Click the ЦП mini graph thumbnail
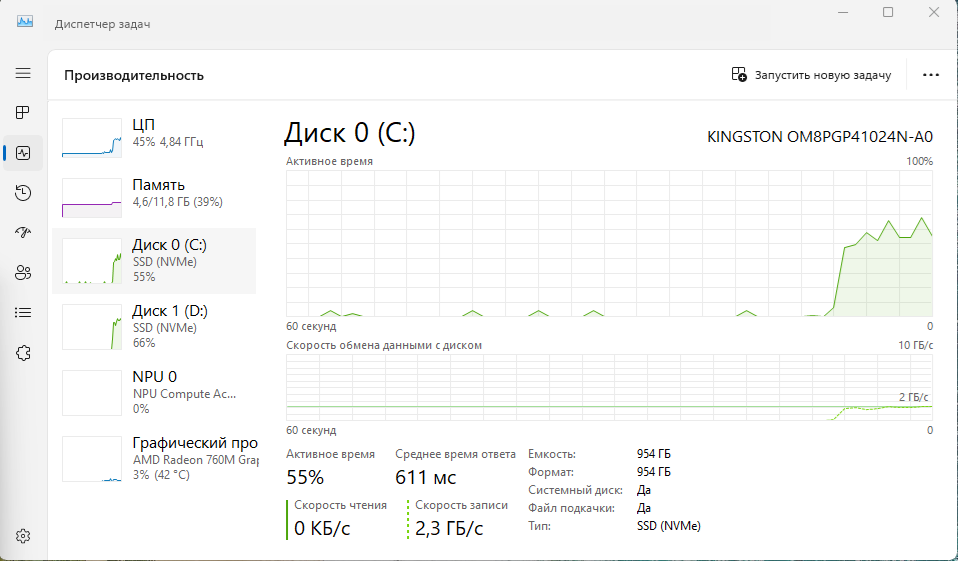958x561 pixels. coord(92,138)
